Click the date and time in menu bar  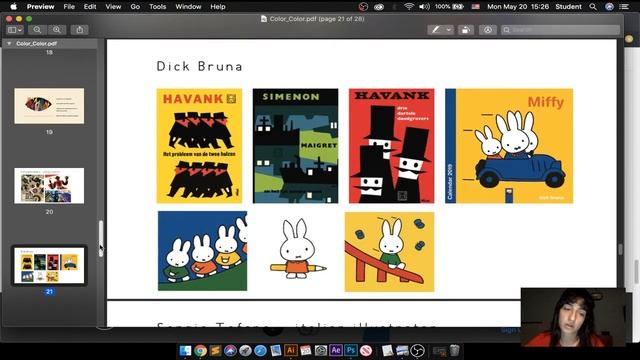coord(518,7)
